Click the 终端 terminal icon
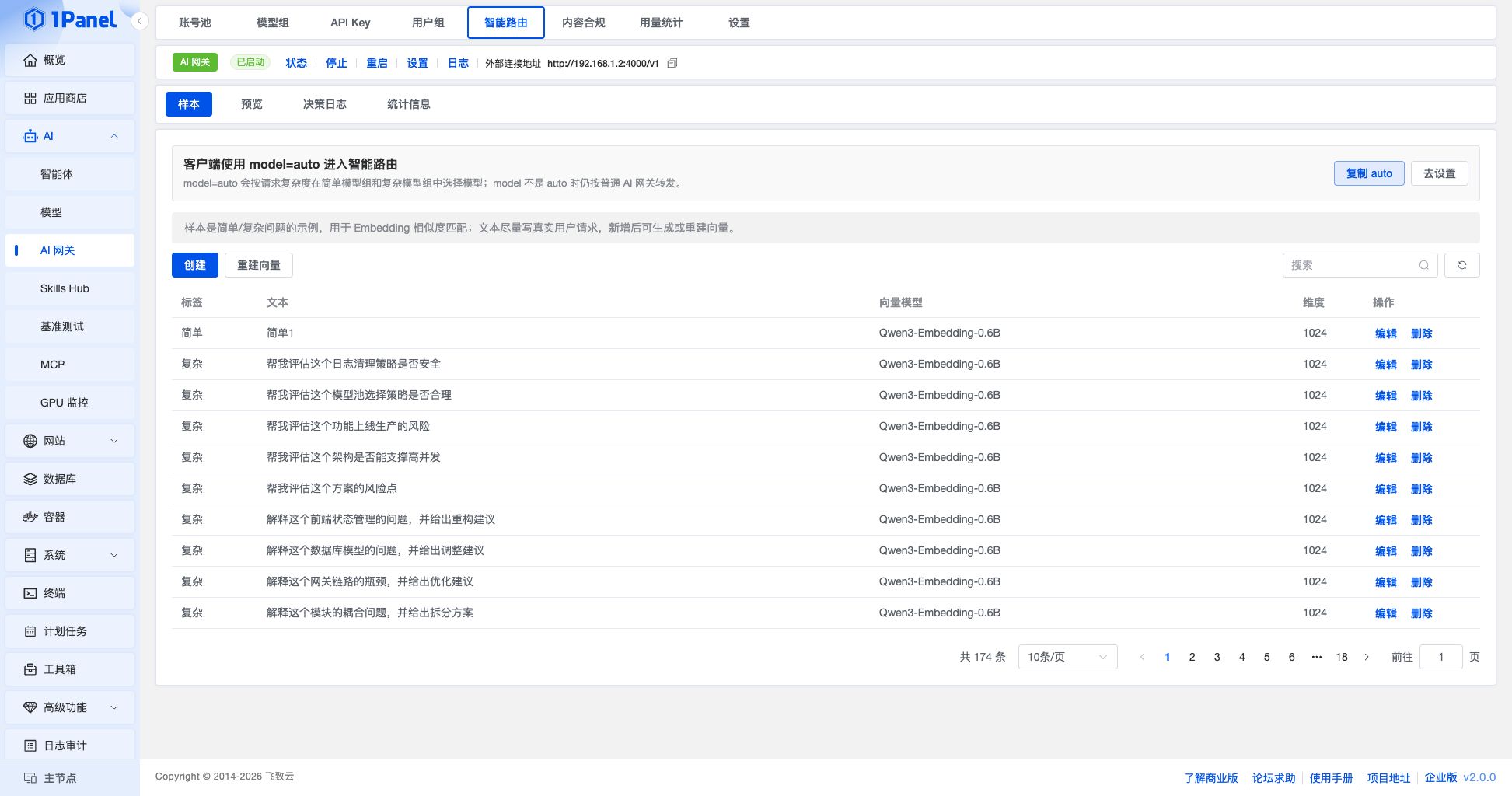The image size is (1512, 796). [x=30, y=593]
